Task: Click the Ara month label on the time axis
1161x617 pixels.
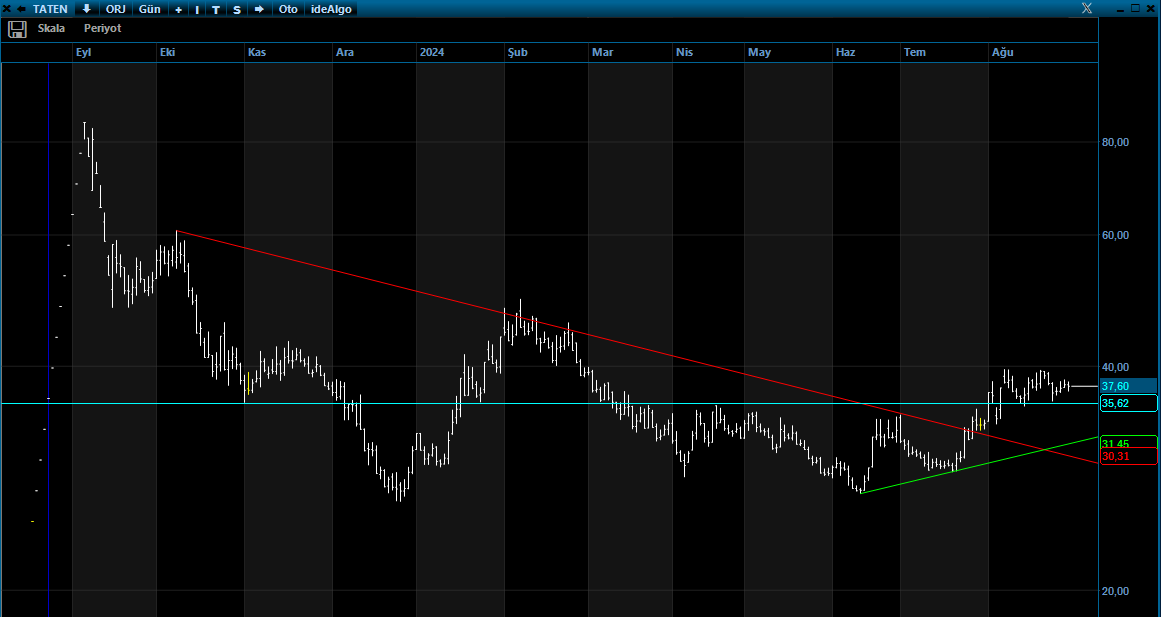Action: coord(344,52)
